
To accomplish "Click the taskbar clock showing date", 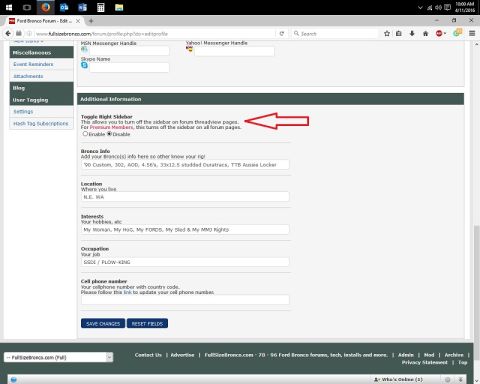I will click(x=465, y=7).
